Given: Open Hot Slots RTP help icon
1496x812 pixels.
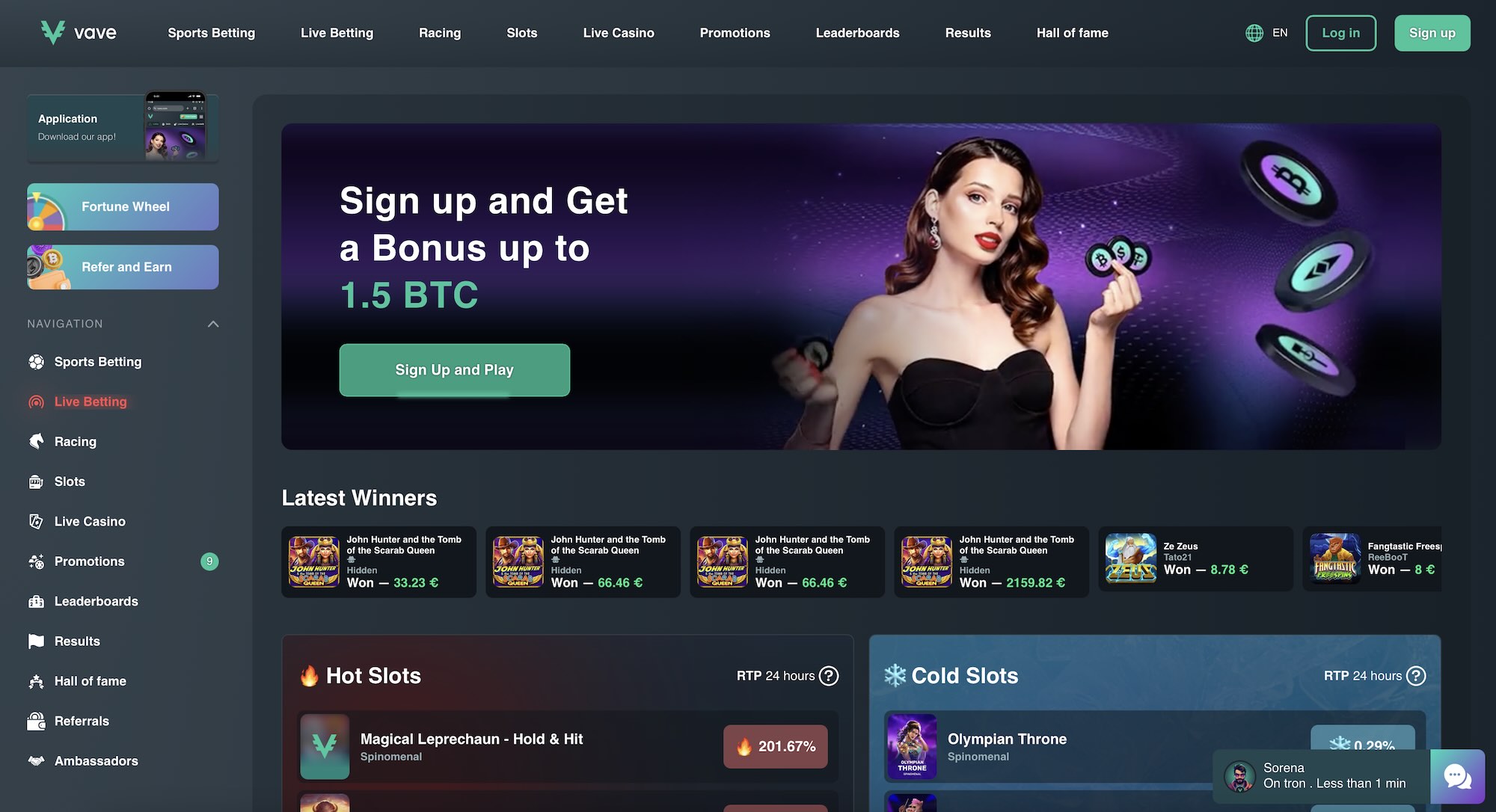Looking at the screenshot, I should 829,676.
